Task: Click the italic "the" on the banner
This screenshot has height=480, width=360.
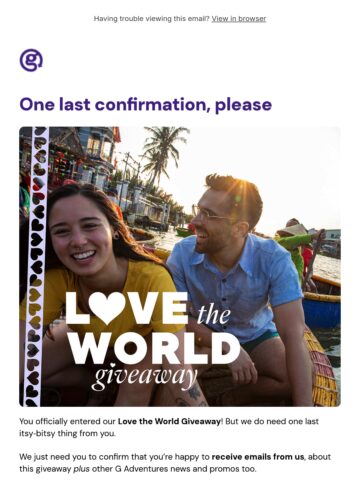Action: pyautogui.click(x=214, y=314)
